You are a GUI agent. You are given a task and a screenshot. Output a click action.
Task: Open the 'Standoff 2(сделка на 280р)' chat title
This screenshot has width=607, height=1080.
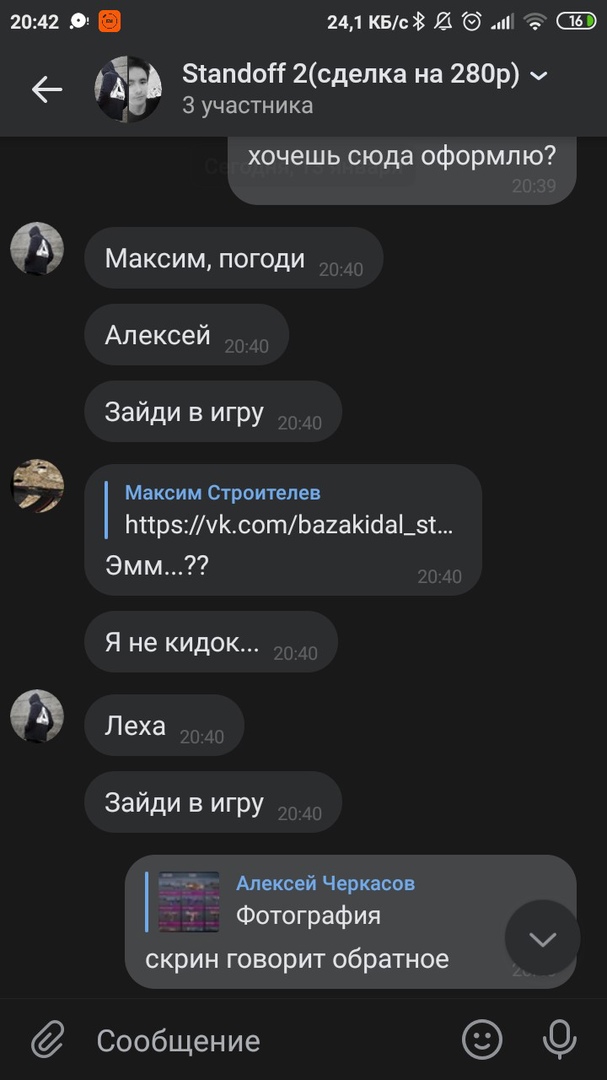pyautogui.click(x=351, y=74)
